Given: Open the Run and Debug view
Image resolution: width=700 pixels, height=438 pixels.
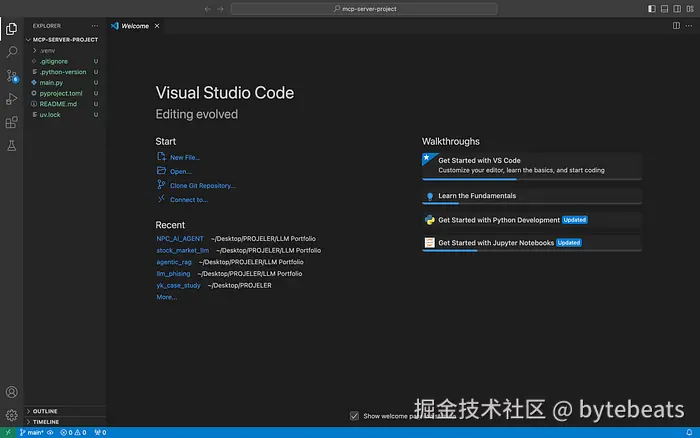Looking at the screenshot, I should point(12,99).
